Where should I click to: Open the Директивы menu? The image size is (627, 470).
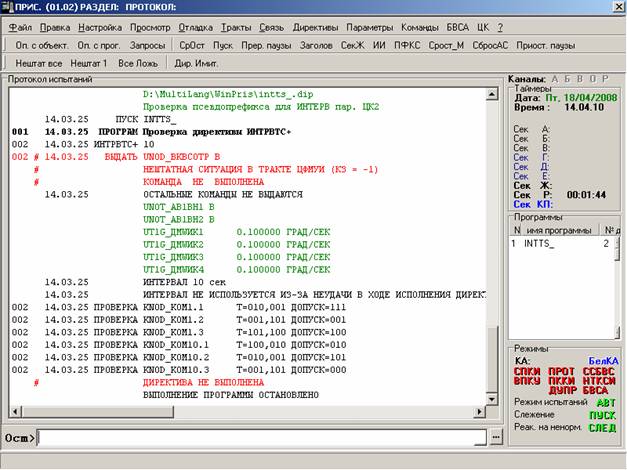(x=315, y=28)
